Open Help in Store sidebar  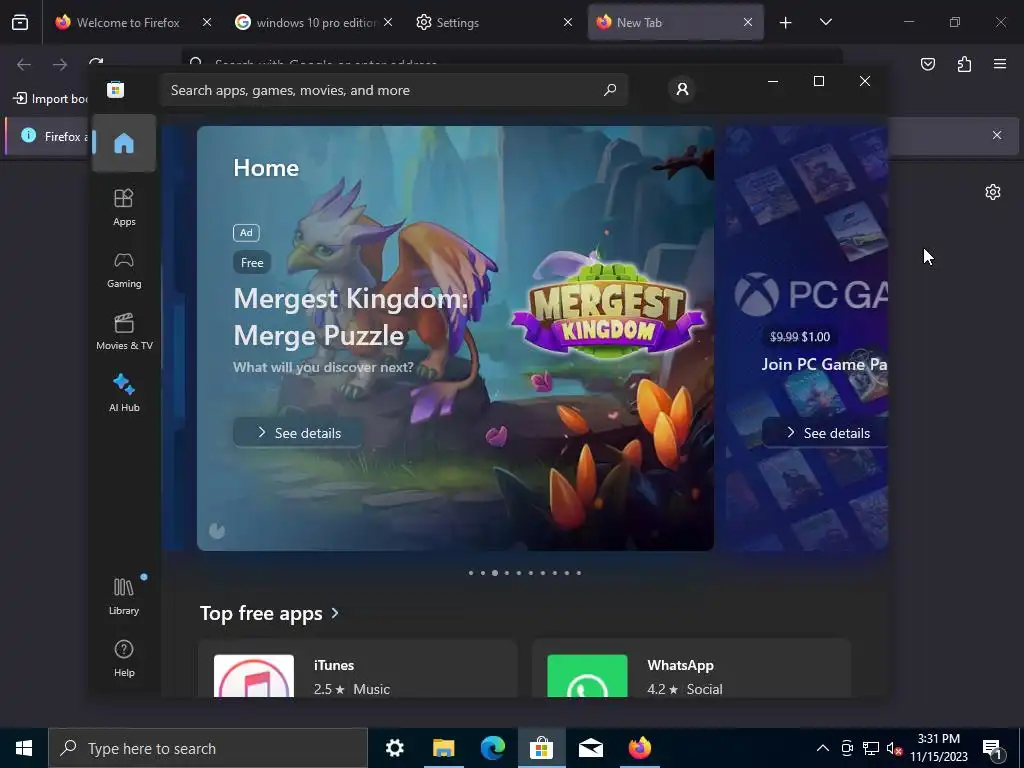tap(124, 658)
